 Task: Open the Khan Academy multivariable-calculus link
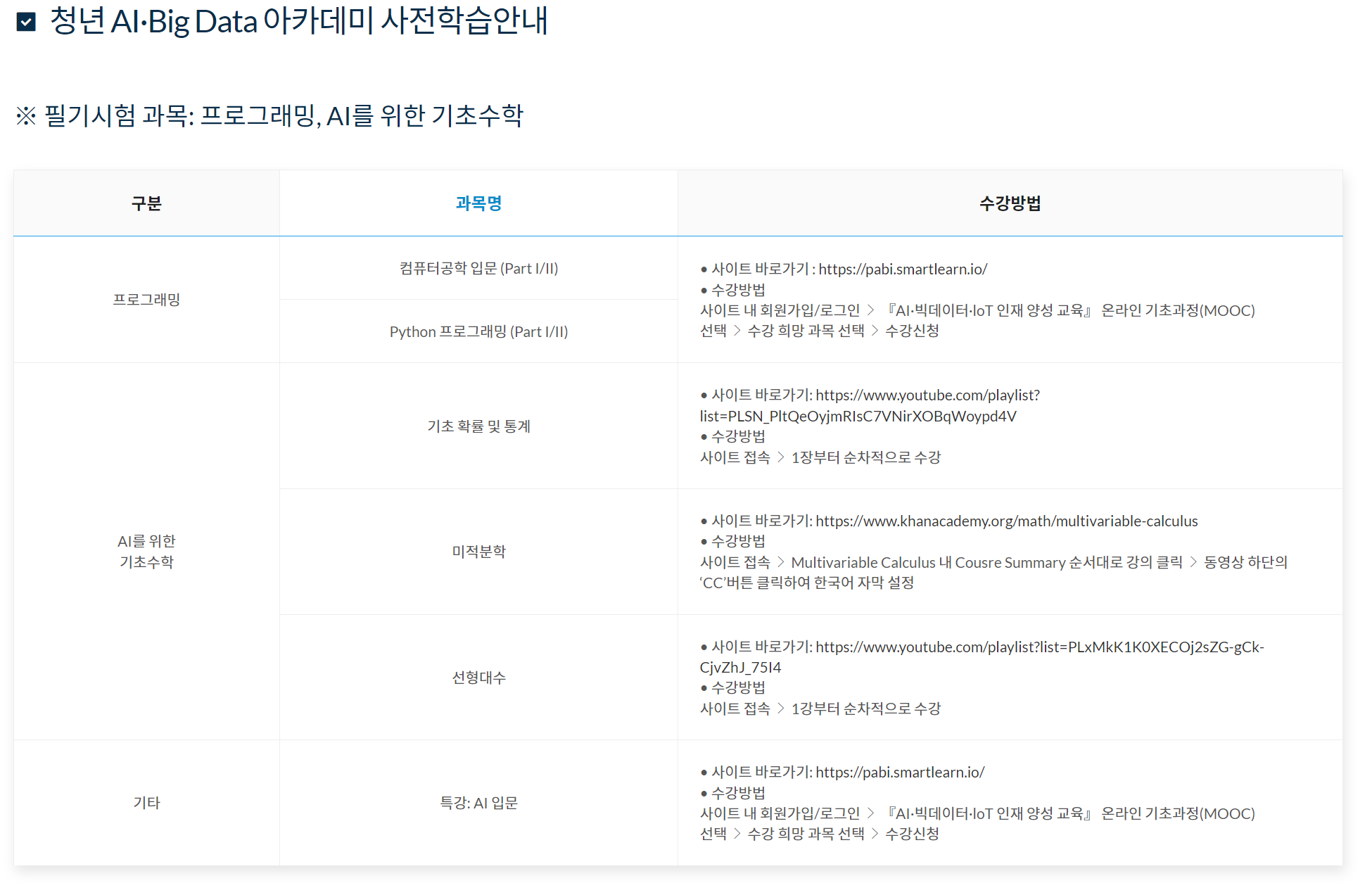[1006, 521]
